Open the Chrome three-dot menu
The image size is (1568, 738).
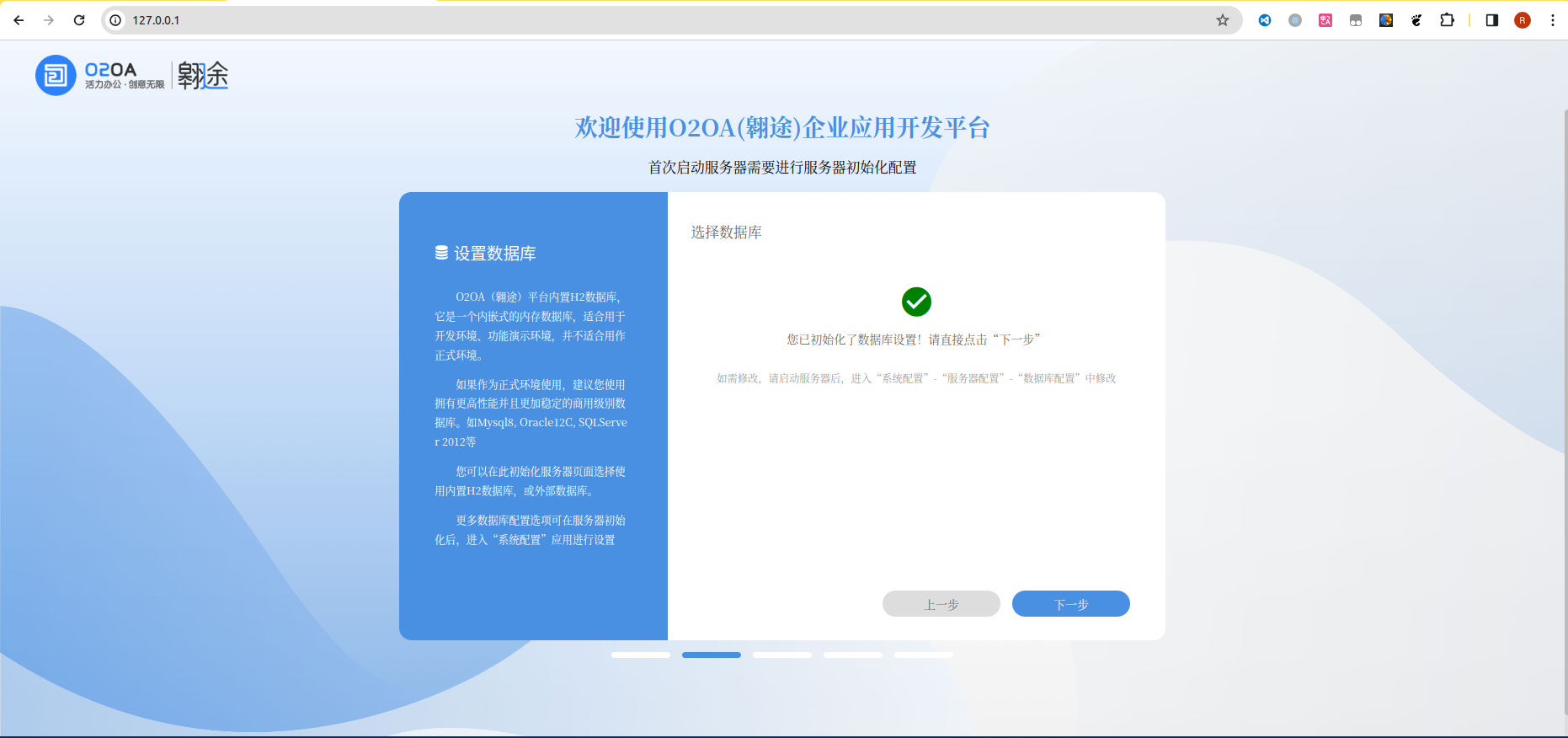coord(1553,20)
